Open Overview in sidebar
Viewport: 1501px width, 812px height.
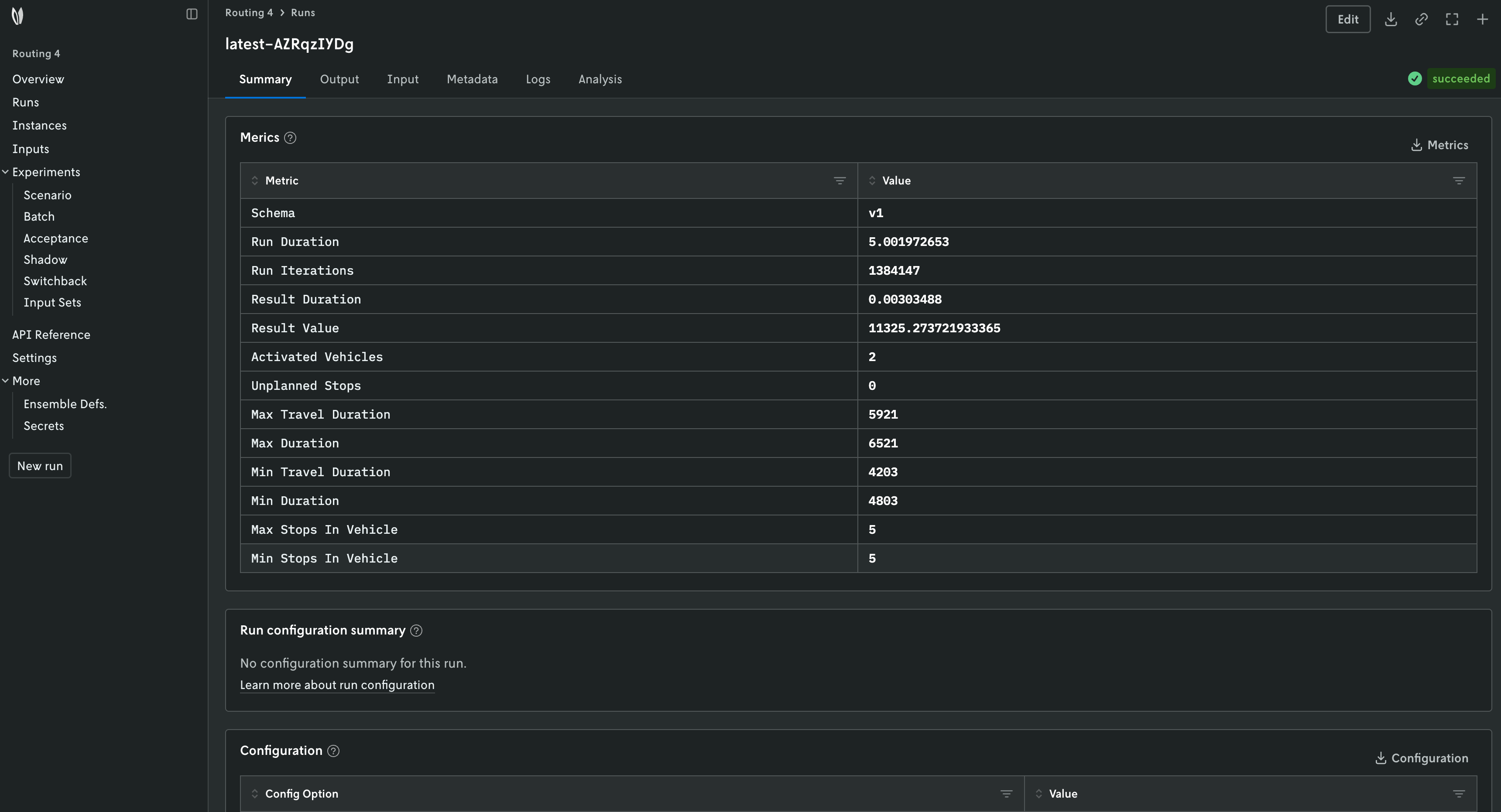pos(38,79)
